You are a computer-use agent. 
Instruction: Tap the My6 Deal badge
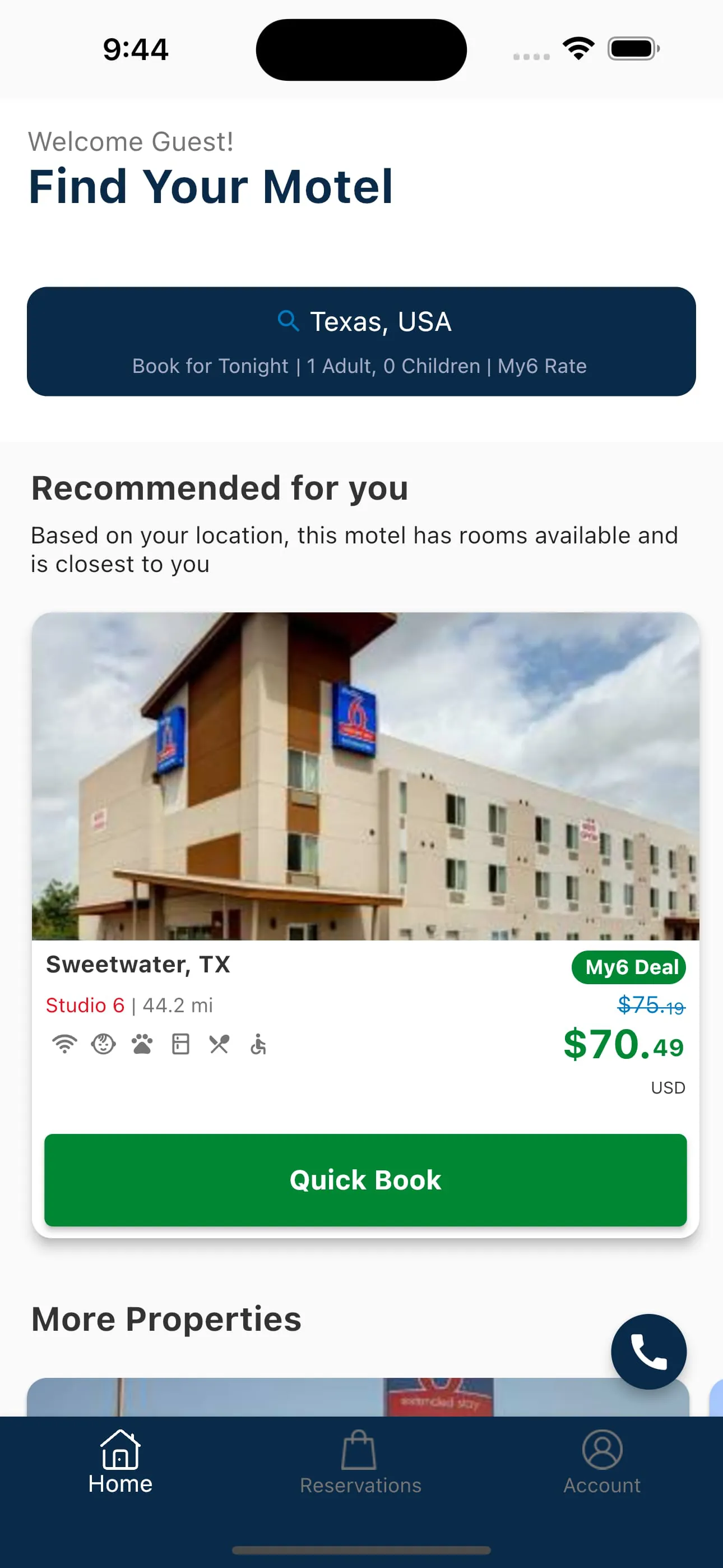pyautogui.click(x=629, y=967)
